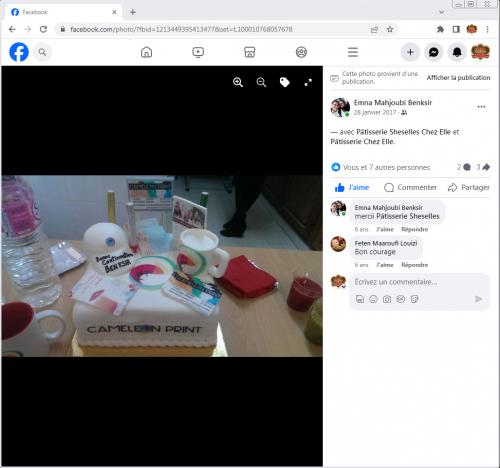Reply to Emna's comment with Répondre
500x468 pixels.
pyautogui.click(x=414, y=229)
